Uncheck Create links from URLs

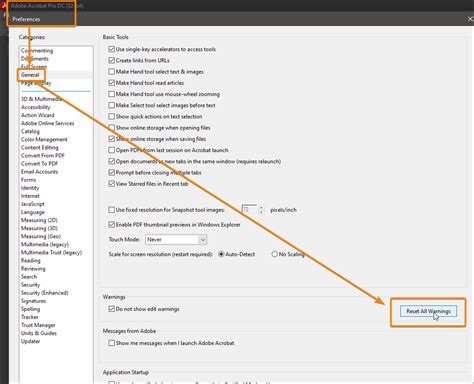112,60
